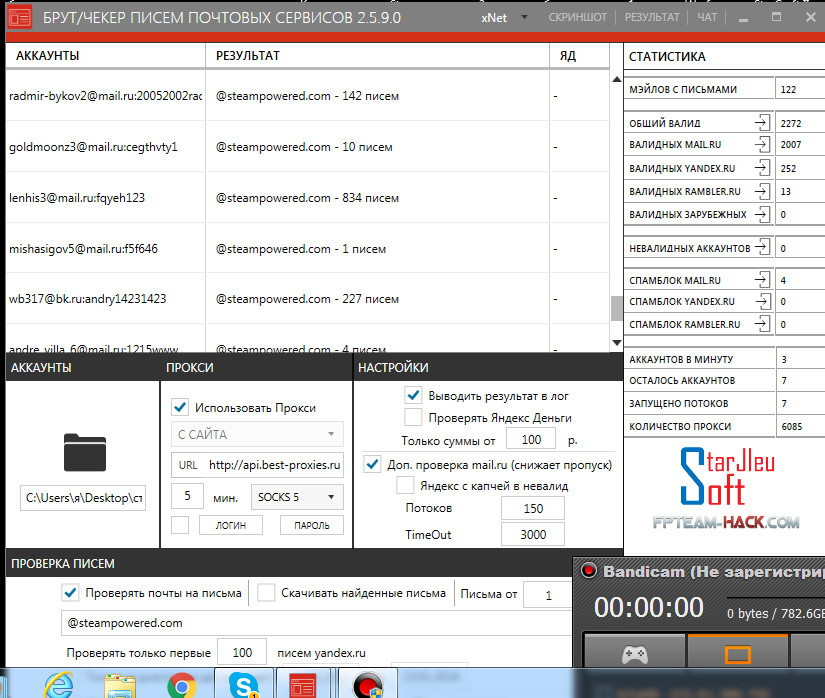The height and width of the screenshot is (698, 825).
Task: Export ВАЛИДНЫХ YANDEX.RU arrow icon
Action: (762, 168)
